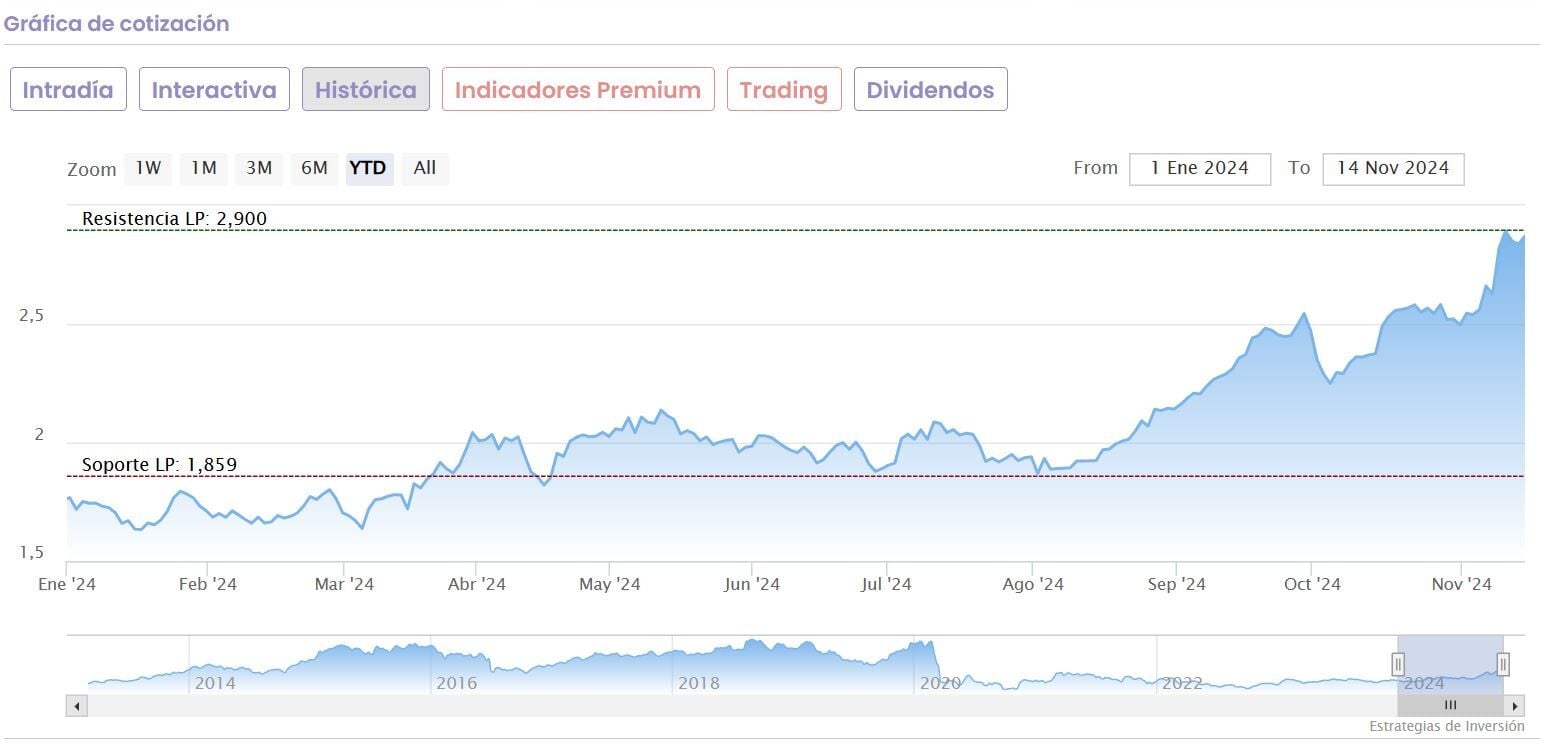Image resolution: width=1541 pixels, height=752 pixels.
Task: Open Estrategias de Inversión credits link
Action: 1446,726
